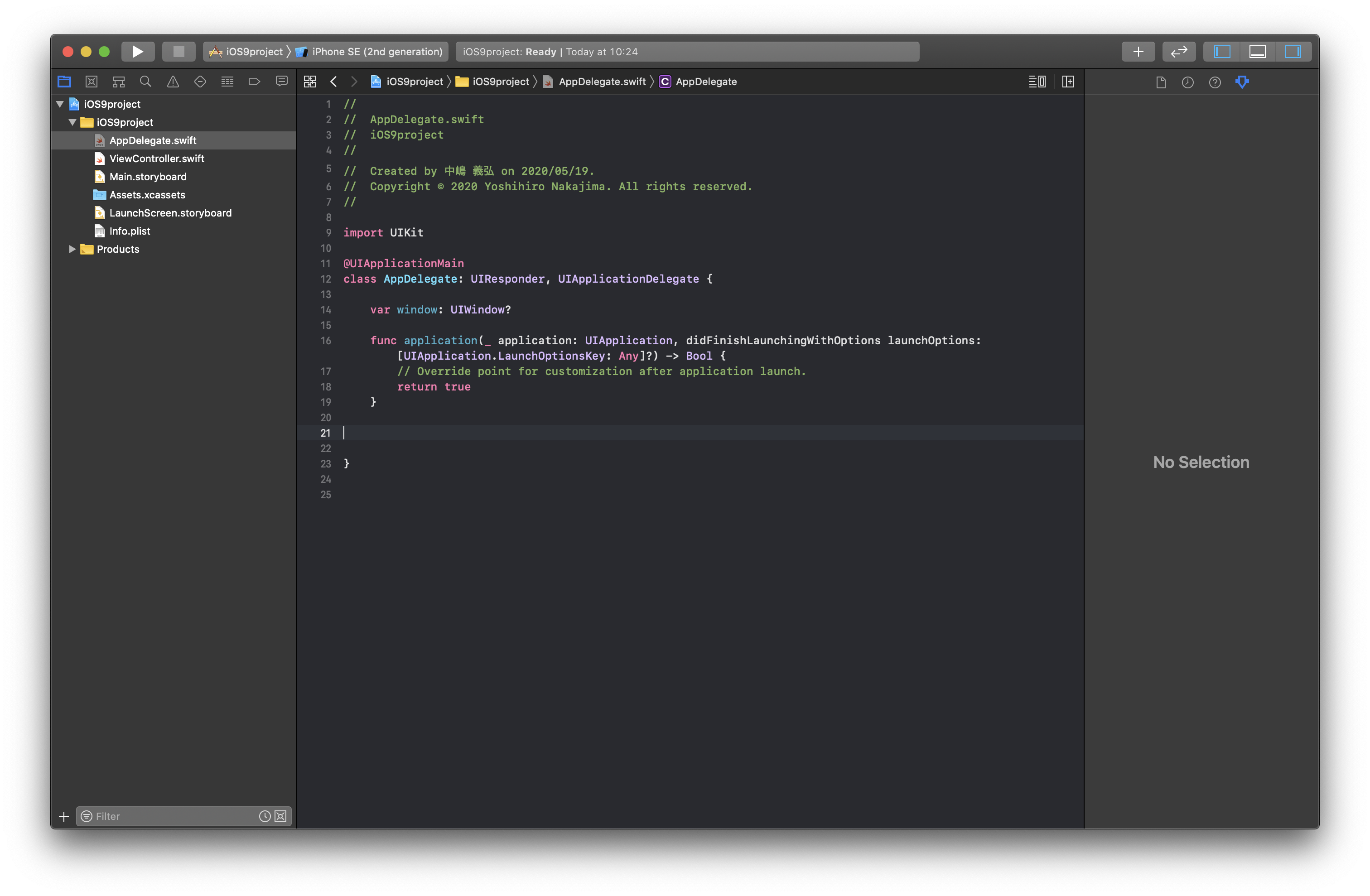Show the Report navigator
1370x896 pixels.
point(281,82)
